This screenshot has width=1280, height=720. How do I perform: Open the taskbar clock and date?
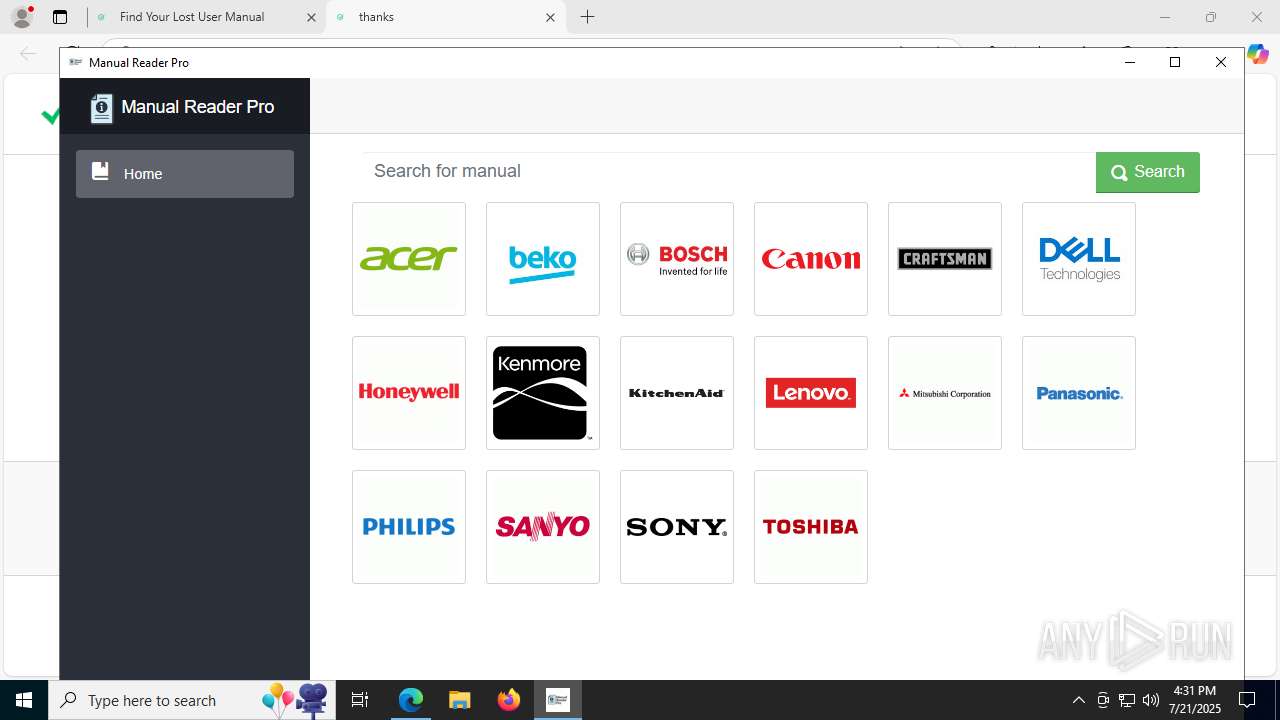tap(1195, 700)
